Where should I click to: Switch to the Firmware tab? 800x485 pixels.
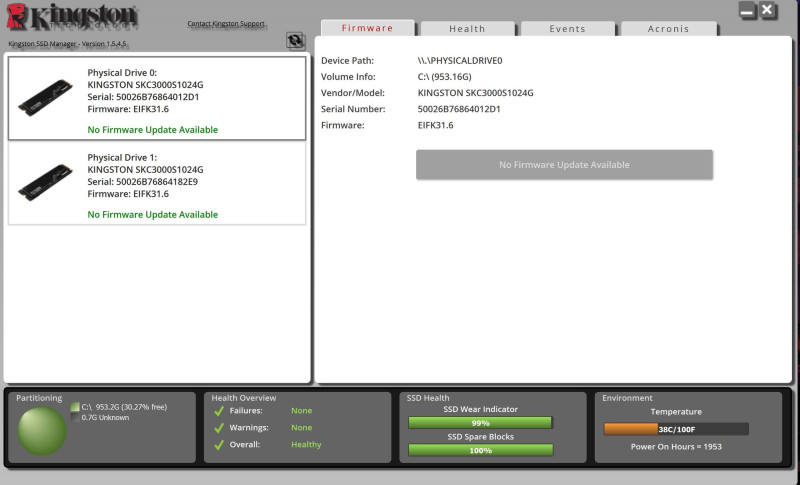367,28
